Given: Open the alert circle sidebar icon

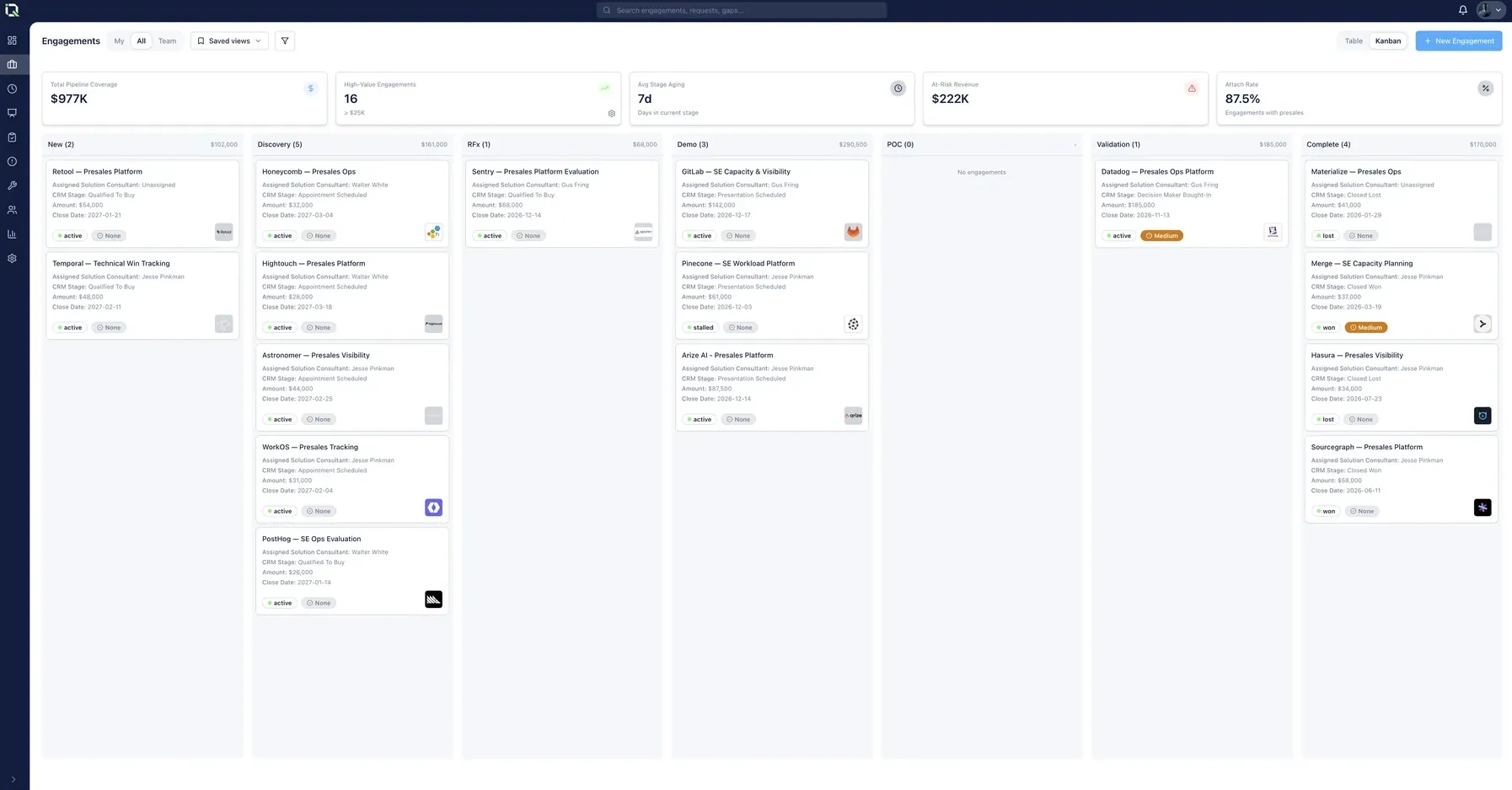Looking at the screenshot, I should click(12, 161).
